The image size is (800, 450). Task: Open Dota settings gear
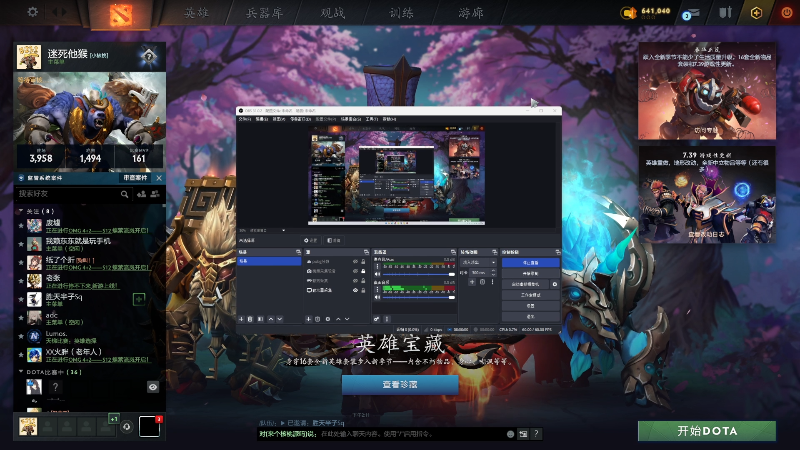pos(33,12)
